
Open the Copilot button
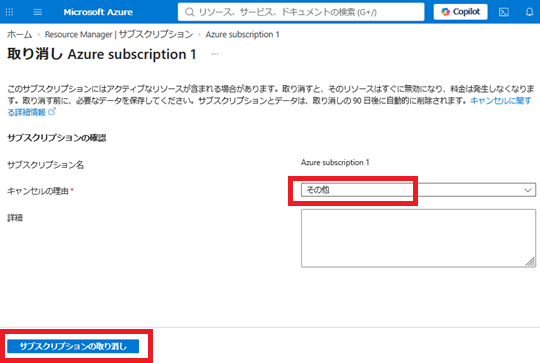click(460, 12)
